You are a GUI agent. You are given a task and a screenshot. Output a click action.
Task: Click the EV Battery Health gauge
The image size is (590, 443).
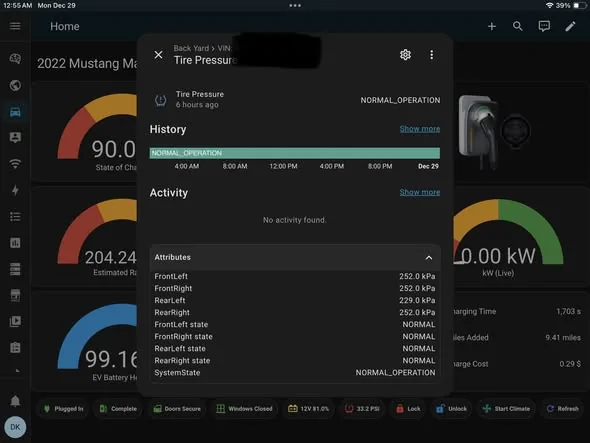(98, 343)
